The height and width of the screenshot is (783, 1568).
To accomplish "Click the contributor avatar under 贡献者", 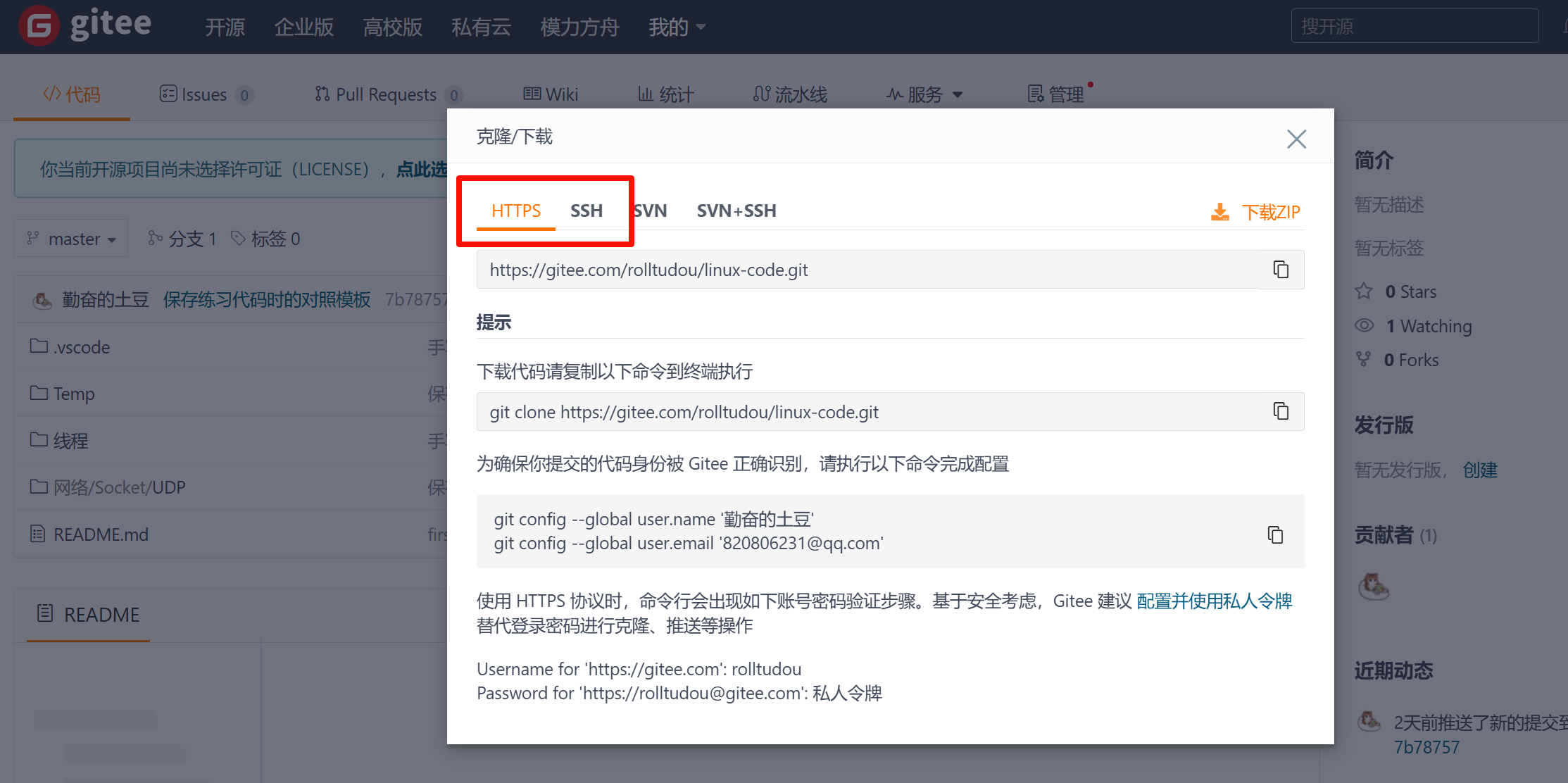I will point(1373,586).
